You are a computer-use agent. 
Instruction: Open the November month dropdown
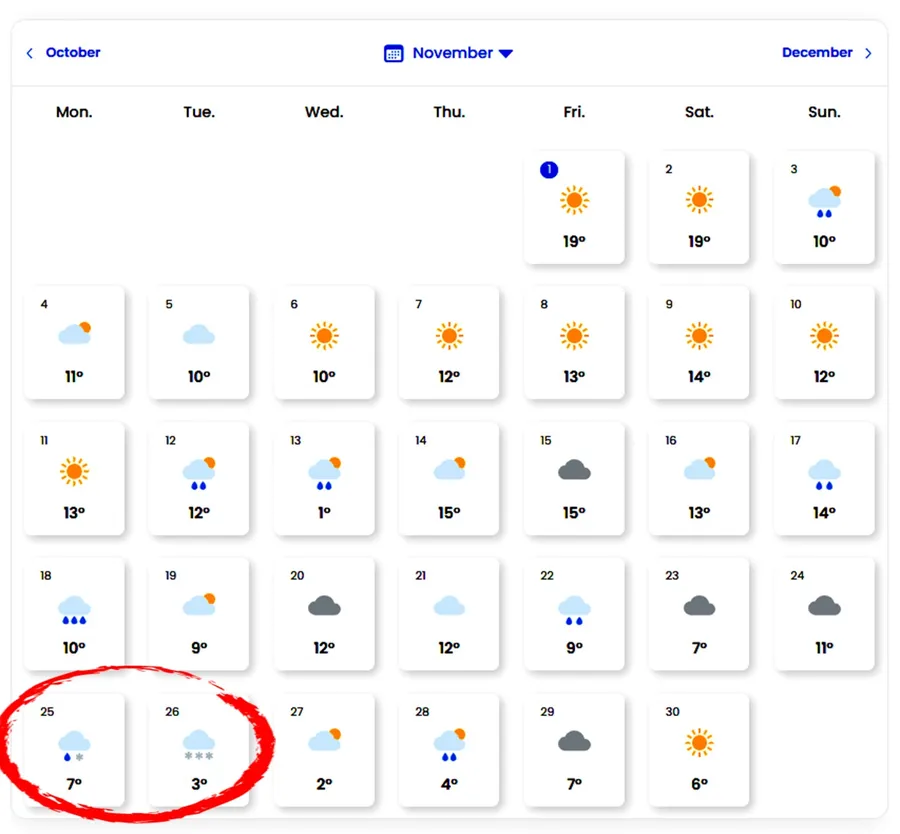tap(453, 53)
